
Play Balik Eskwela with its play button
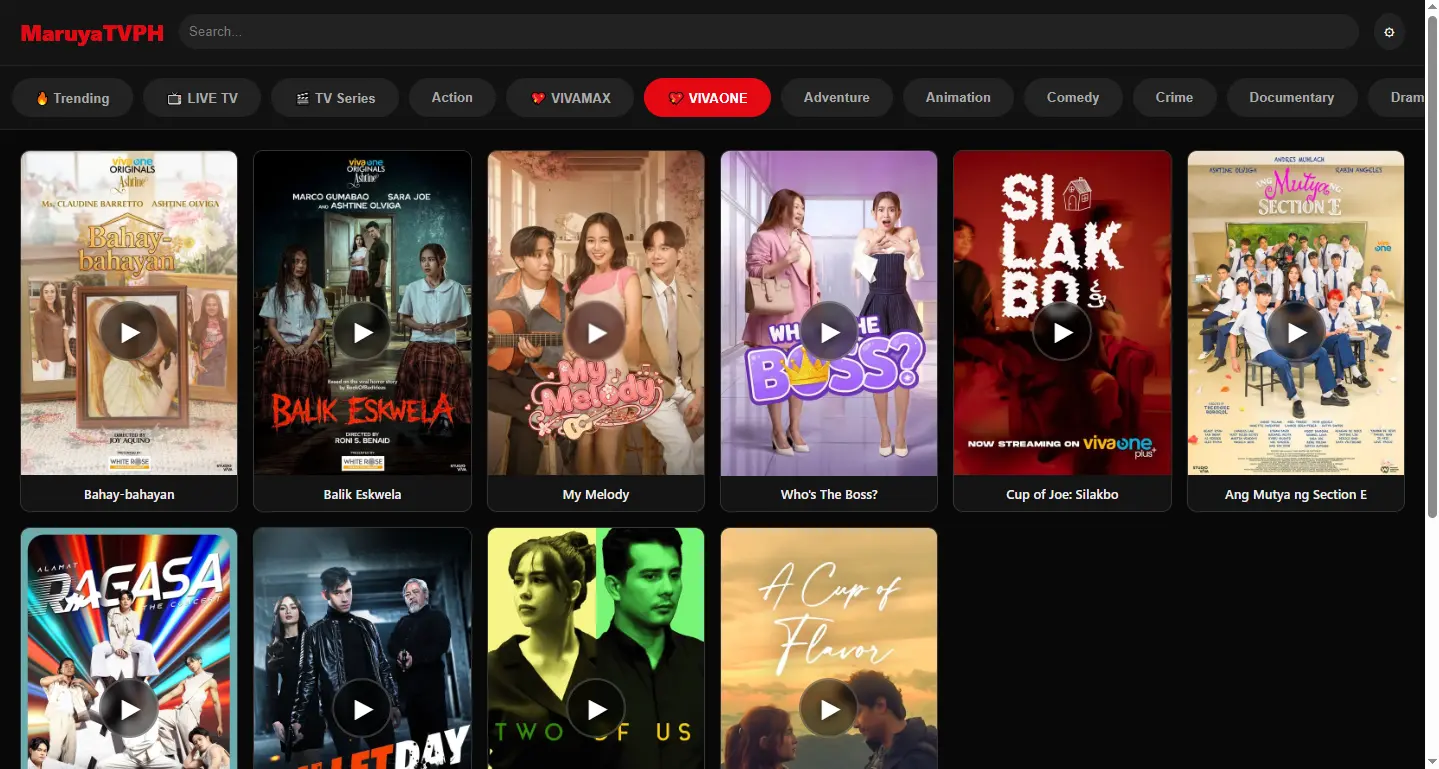coord(362,331)
